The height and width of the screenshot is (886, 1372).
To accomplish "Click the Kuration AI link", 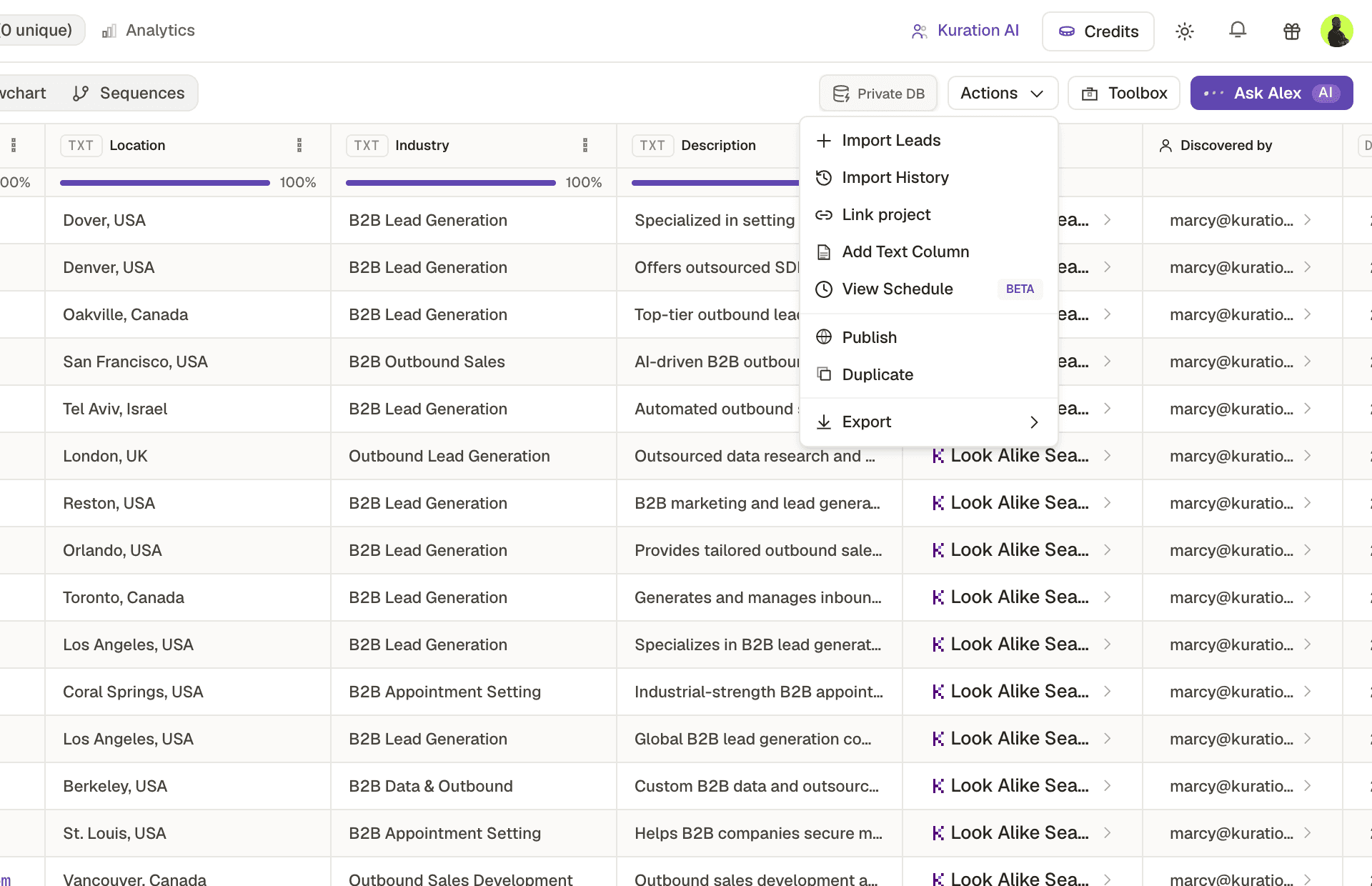I will pyautogui.click(x=965, y=31).
